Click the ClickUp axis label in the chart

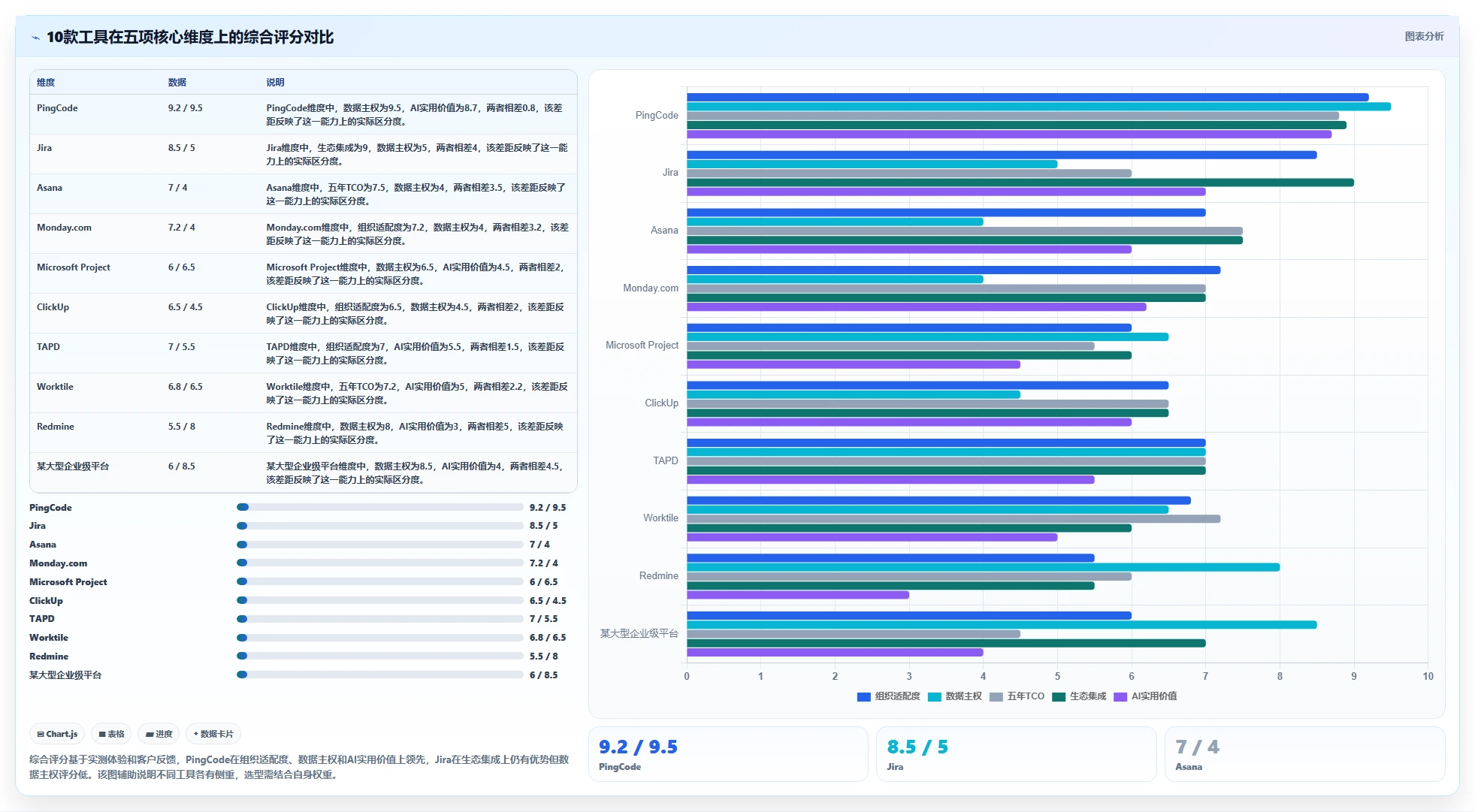pyautogui.click(x=661, y=403)
